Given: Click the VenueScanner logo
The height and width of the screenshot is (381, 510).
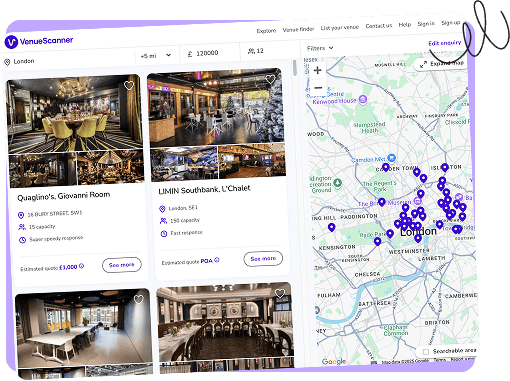Looking at the screenshot, I should [39, 41].
